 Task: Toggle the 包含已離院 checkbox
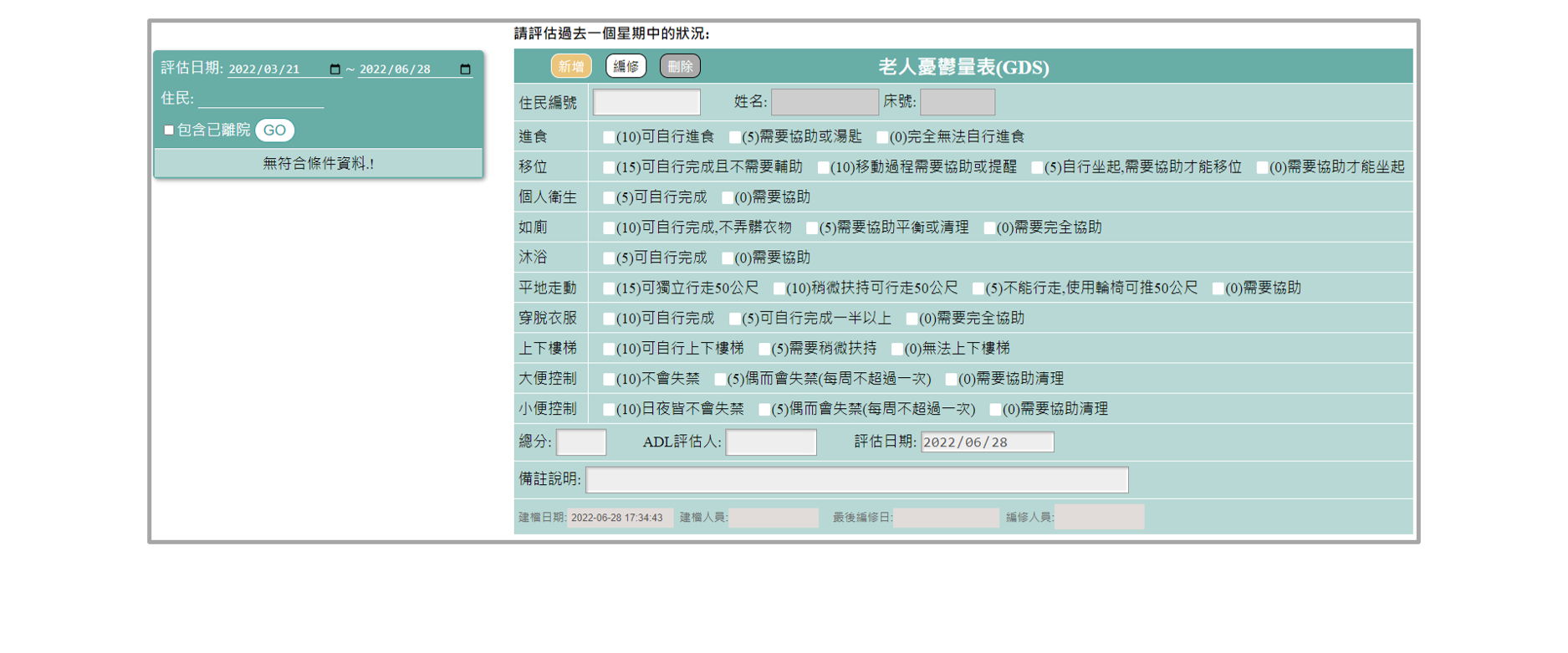(x=169, y=130)
